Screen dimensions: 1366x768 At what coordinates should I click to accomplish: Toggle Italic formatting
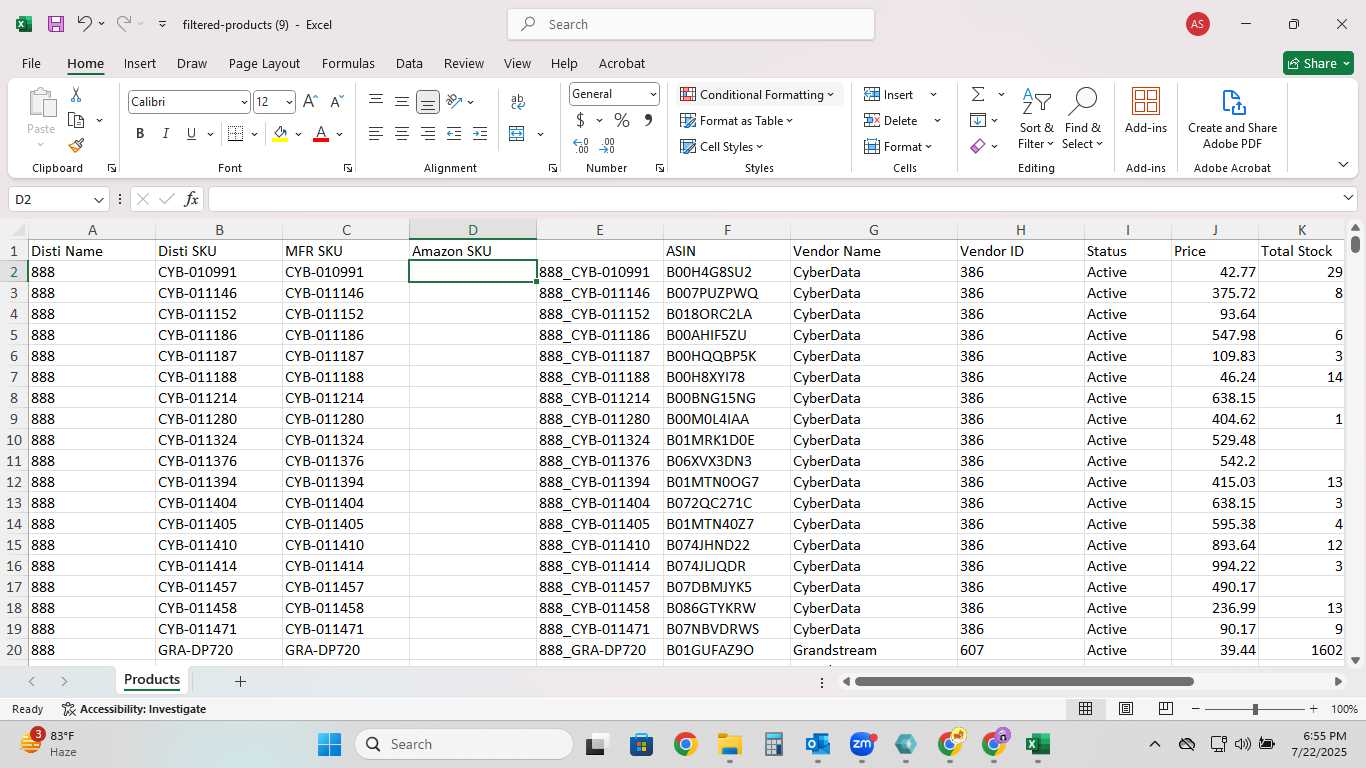(166, 134)
